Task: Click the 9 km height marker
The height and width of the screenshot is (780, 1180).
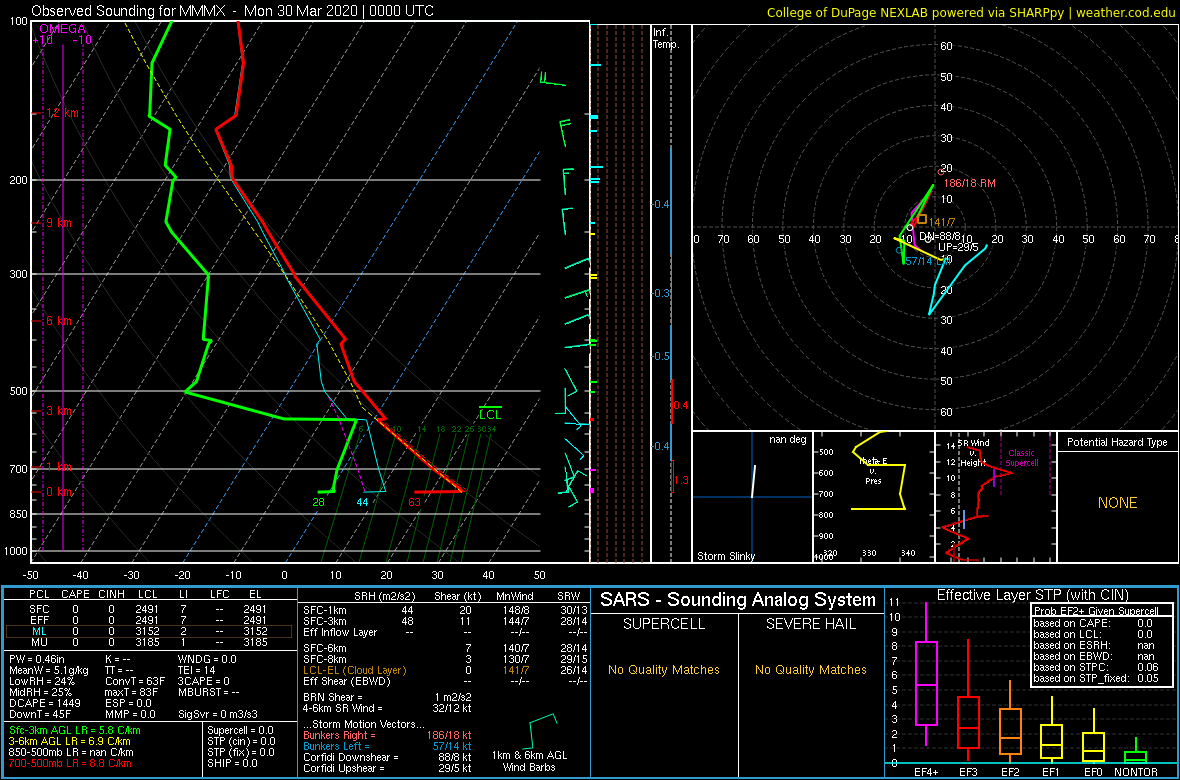Action: click(x=55, y=223)
